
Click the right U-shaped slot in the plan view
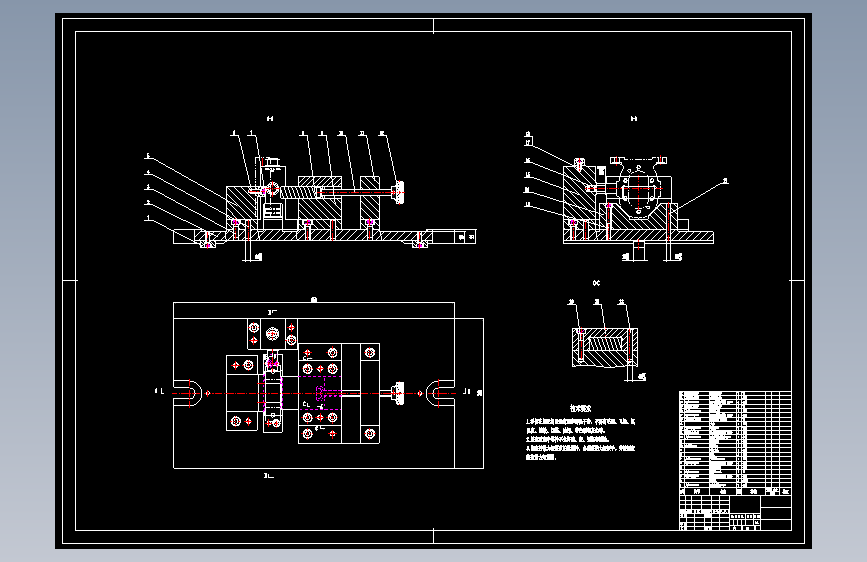pos(441,393)
